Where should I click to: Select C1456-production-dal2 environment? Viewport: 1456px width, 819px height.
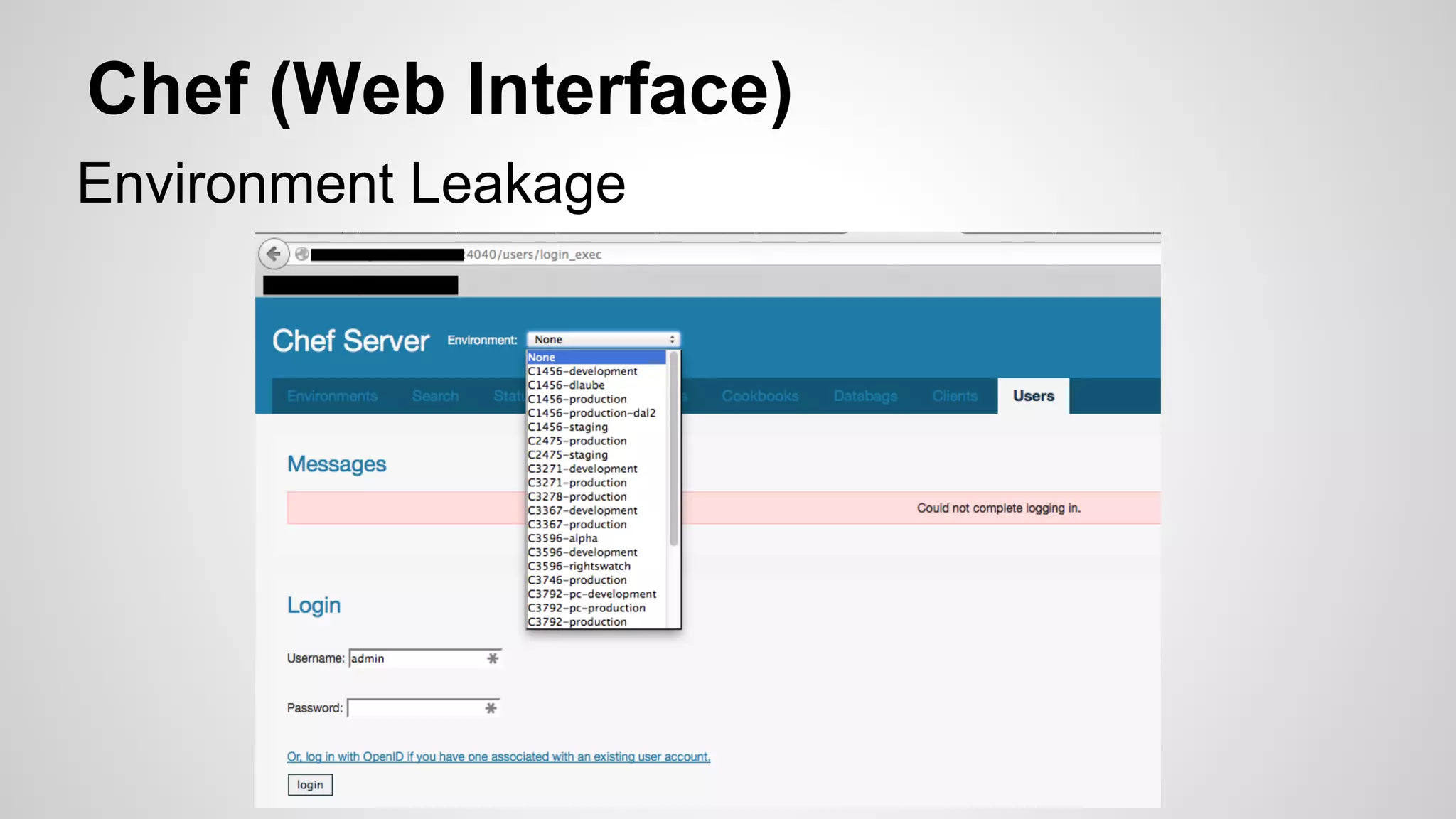(596, 413)
